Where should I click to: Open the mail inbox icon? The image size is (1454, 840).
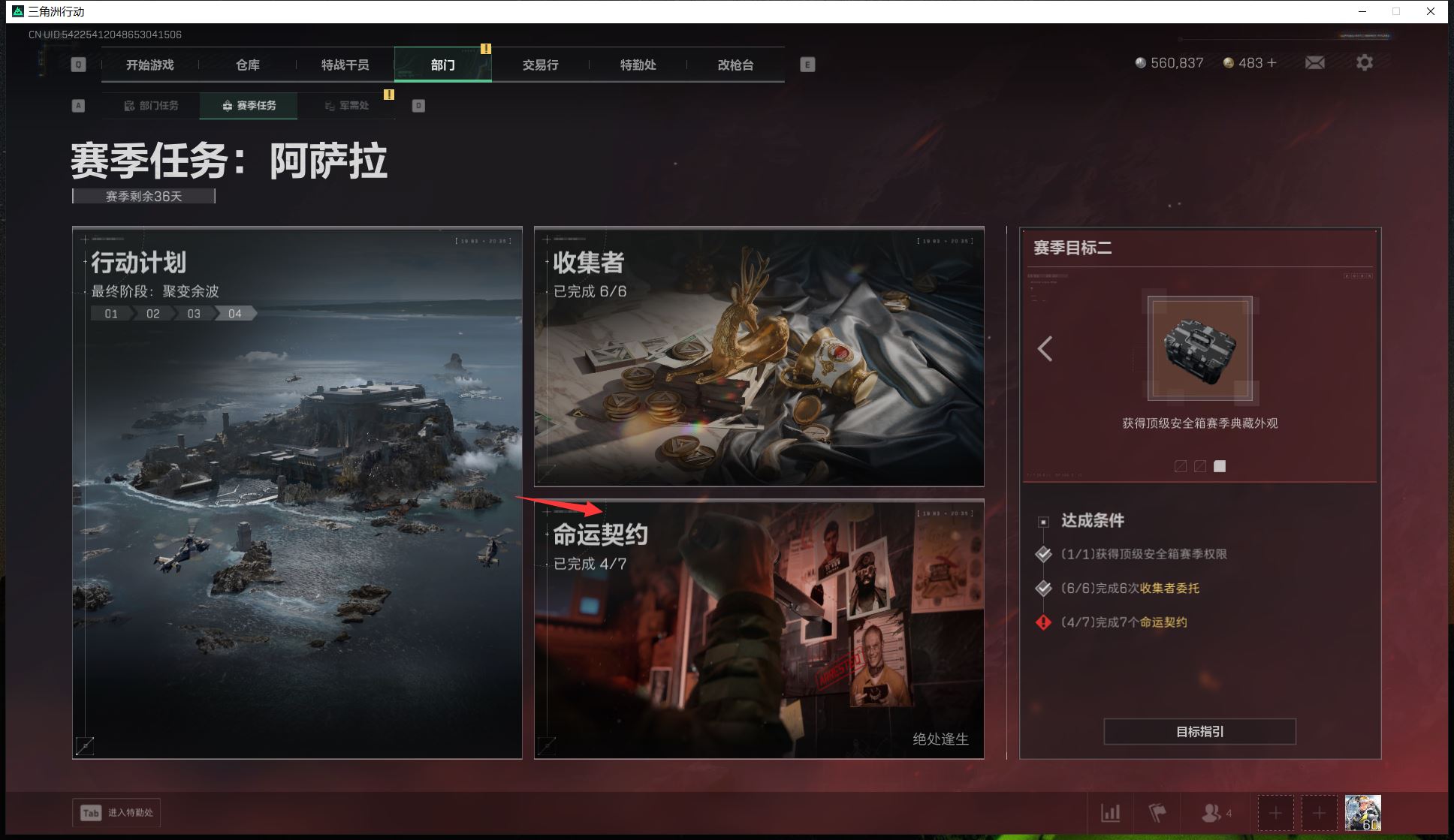(x=1314, y=63)
